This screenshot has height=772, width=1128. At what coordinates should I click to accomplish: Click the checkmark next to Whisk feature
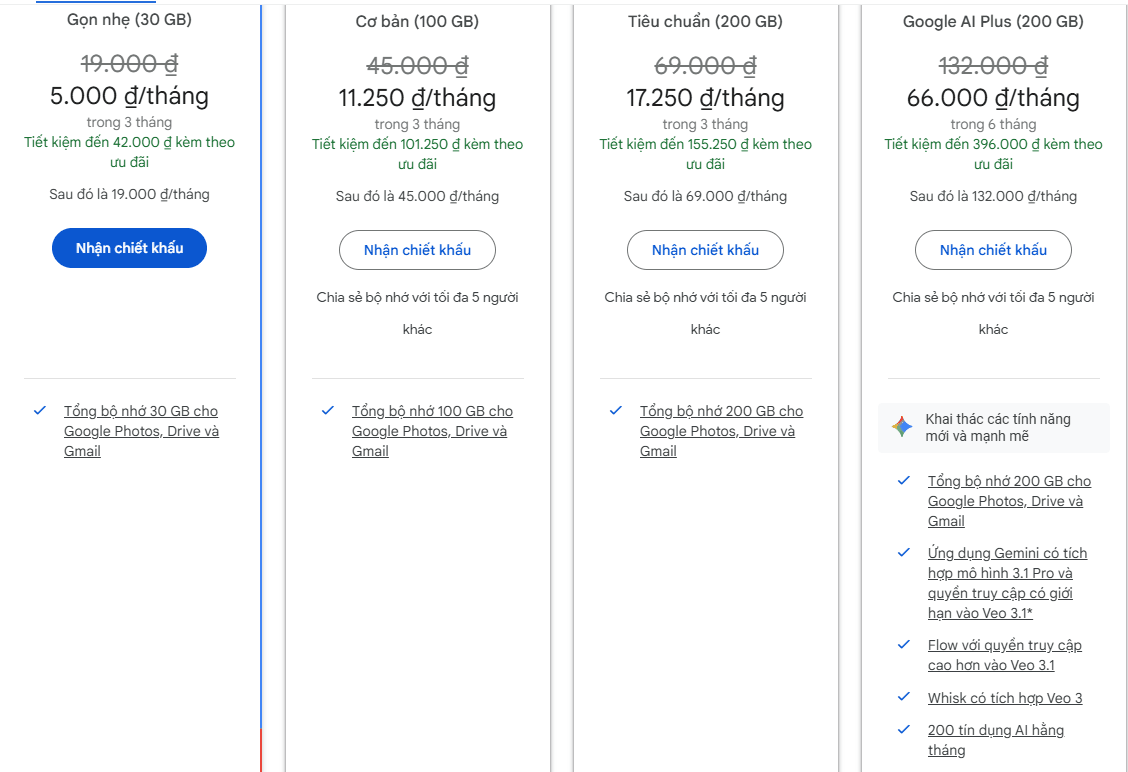[904, 697]
